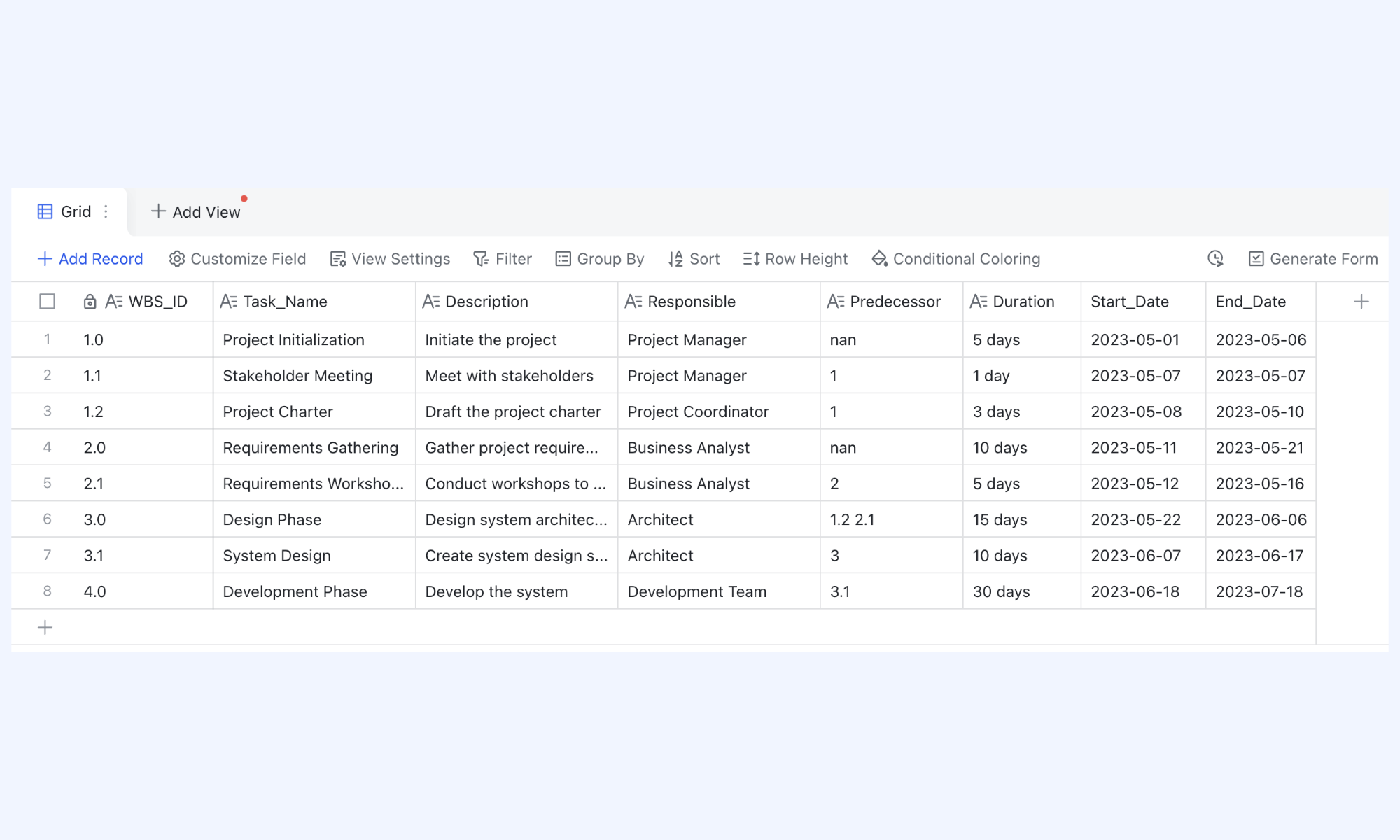This screenshot has height=840, width=1400.
Task: Click the 2023-07-18 end date cell
Action: [1261, 591]
